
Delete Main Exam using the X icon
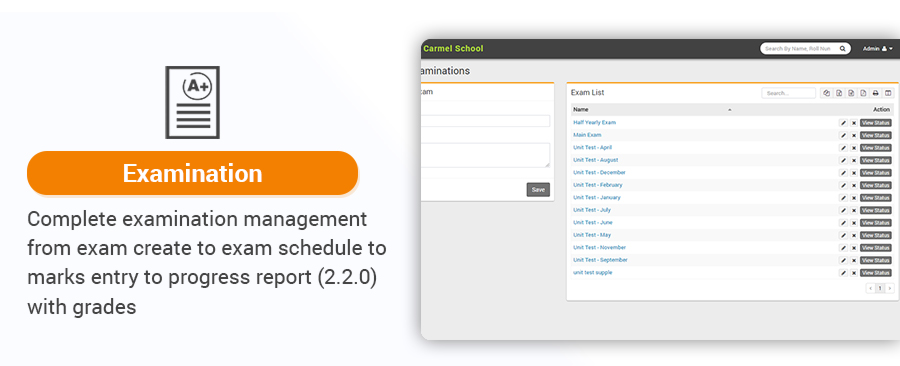854,135
